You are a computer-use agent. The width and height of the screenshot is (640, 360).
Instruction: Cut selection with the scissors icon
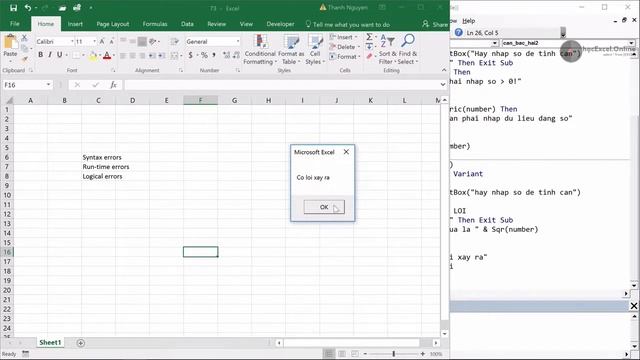[24, 38]
